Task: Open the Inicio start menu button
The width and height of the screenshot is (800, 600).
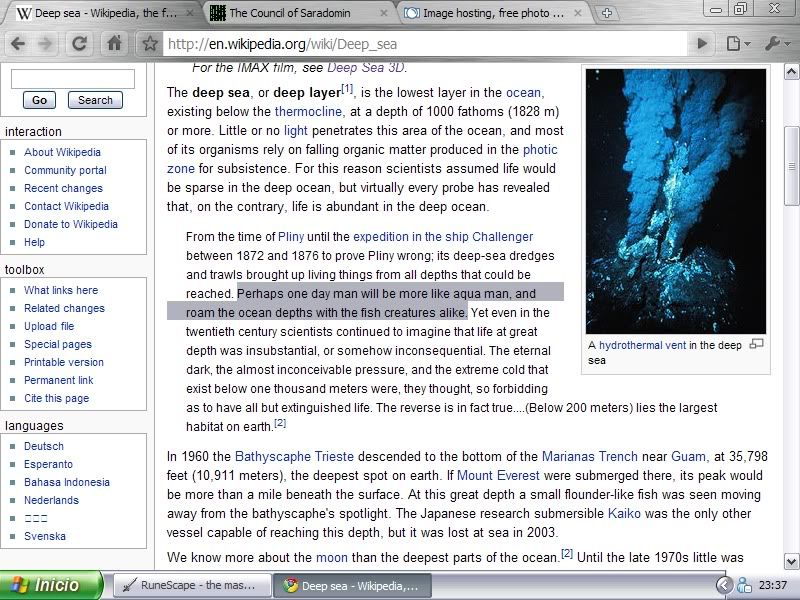Action: pos(50,585)
